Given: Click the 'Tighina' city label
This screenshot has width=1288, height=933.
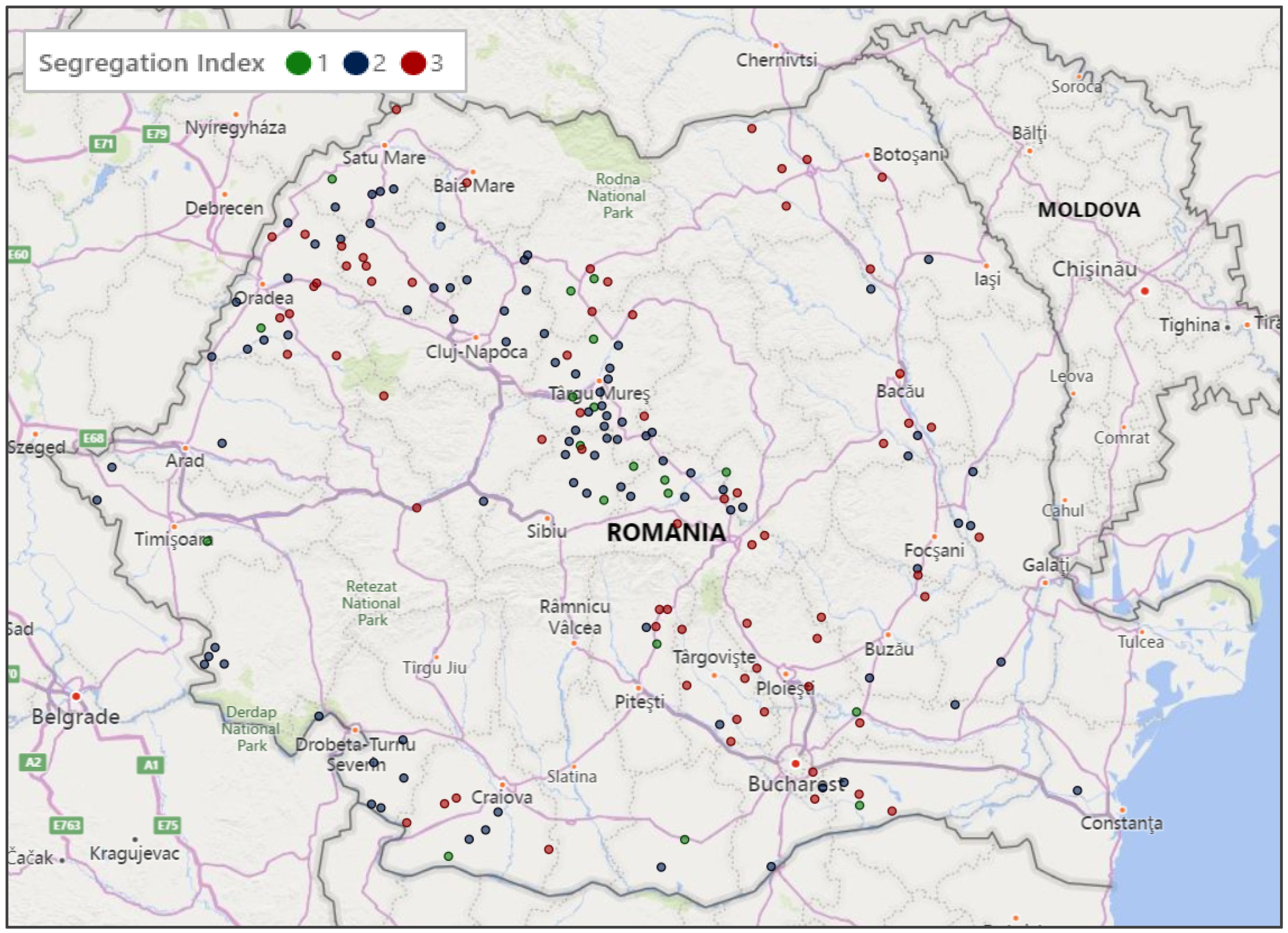Looking at the screenshot, I should tap(1190, 325).
